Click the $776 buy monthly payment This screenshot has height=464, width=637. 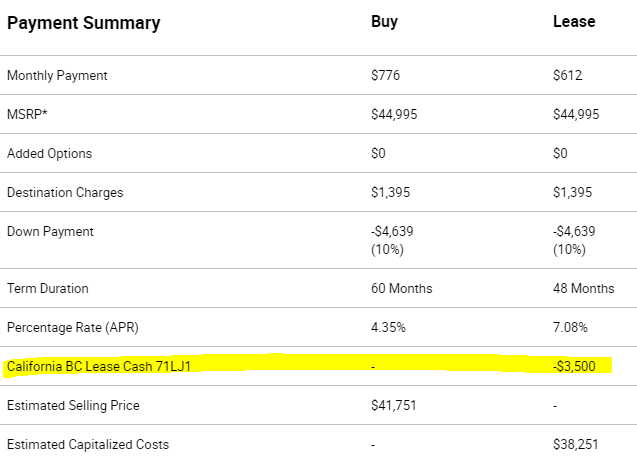[385, 75]
